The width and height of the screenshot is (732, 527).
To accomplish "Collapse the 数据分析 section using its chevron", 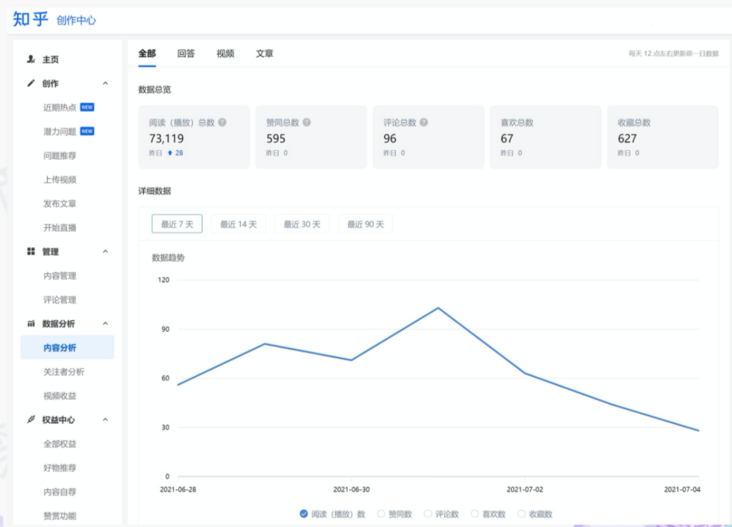I will (x=106, y=324).
